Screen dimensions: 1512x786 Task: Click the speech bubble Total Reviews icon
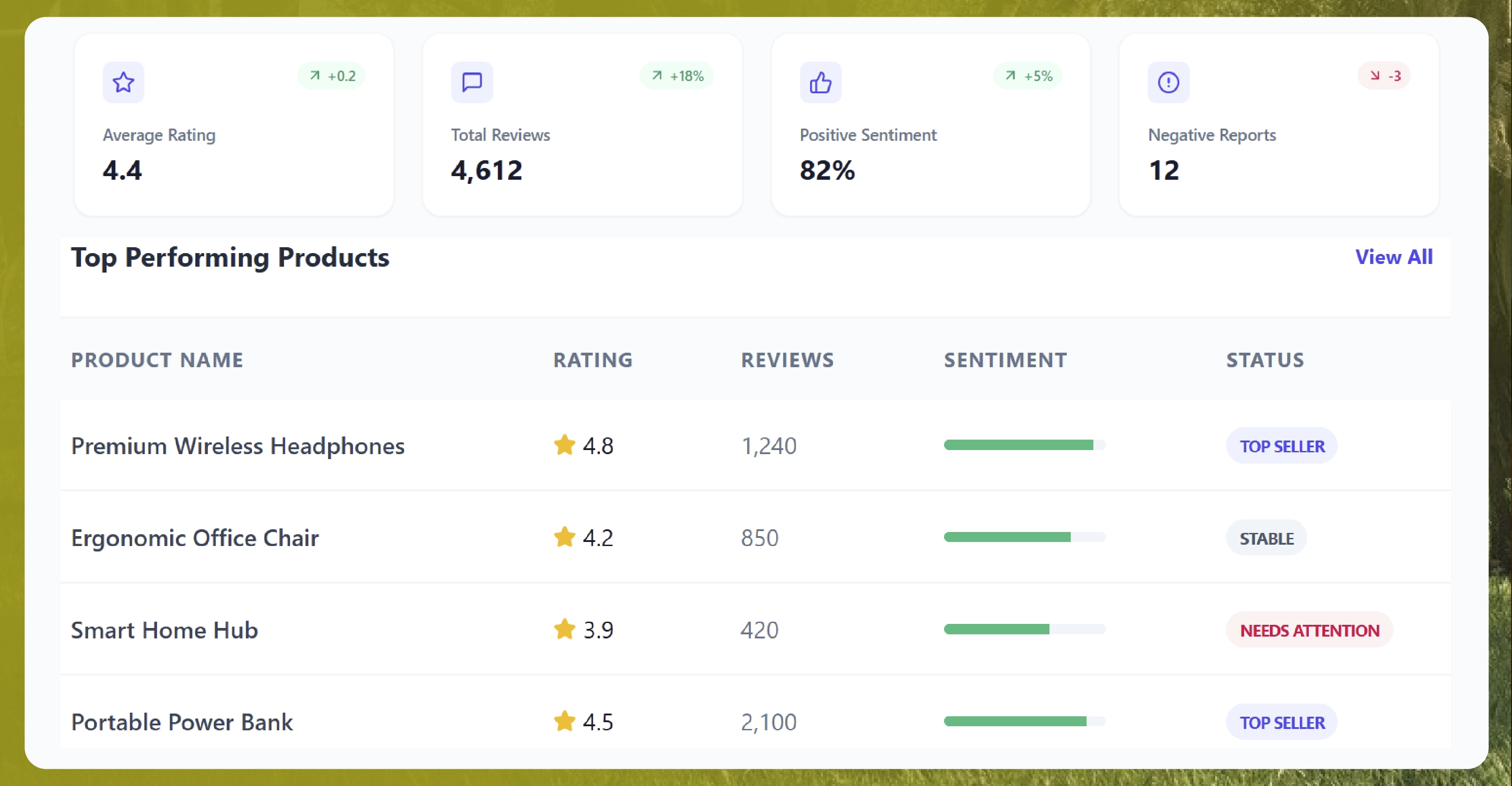coord(472,82)
